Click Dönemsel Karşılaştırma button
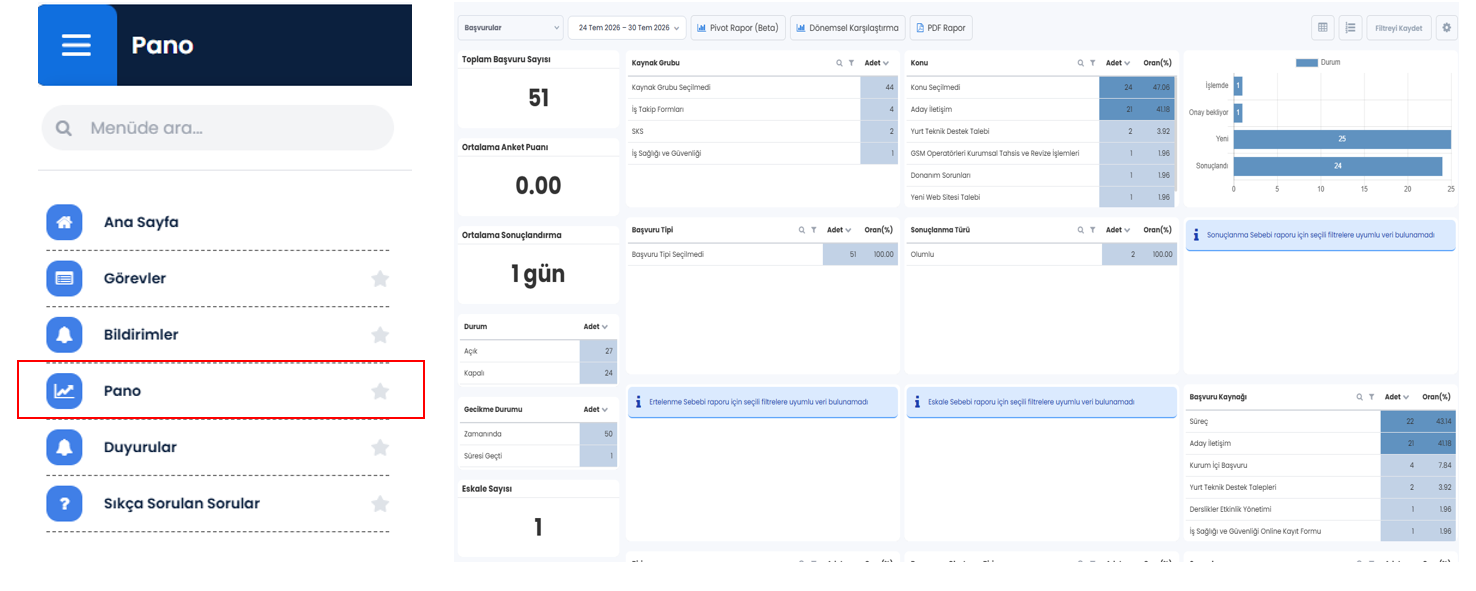This screenshot has width=1476, height=591. coord(848,28)
